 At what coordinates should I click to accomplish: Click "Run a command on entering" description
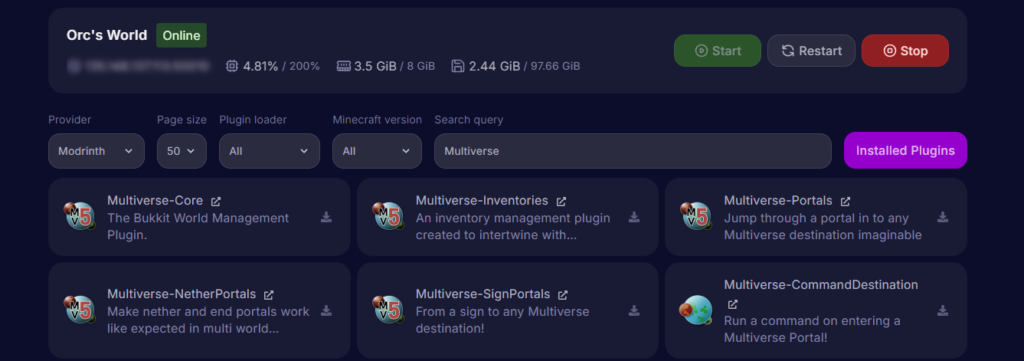812,330
